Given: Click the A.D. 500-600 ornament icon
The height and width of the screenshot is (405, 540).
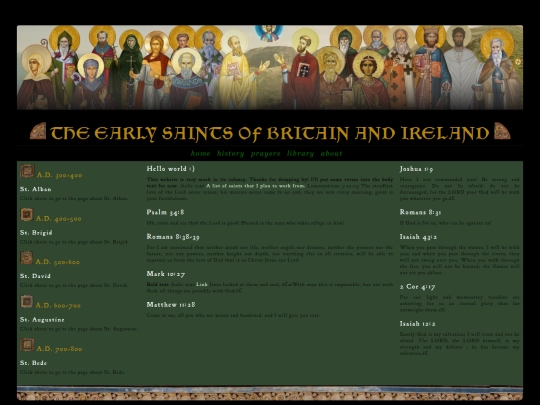Looking at the screenshot, I should 26,258.
